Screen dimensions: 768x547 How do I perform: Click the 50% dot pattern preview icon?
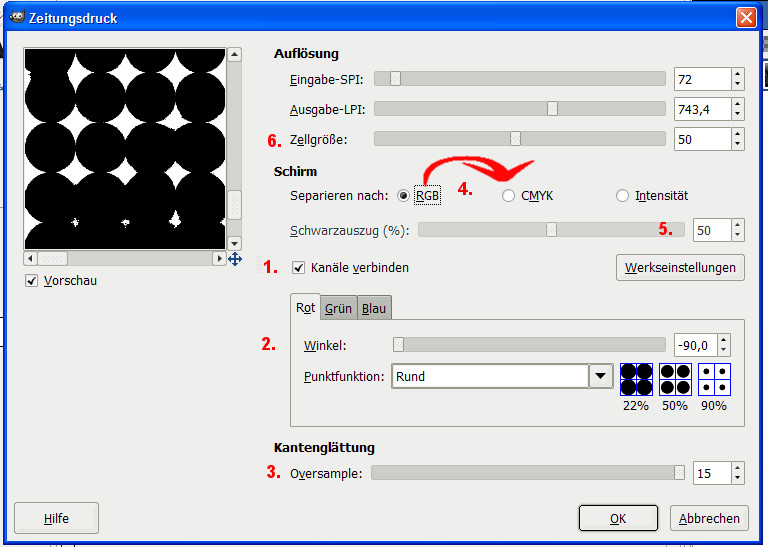click(675, 379)
